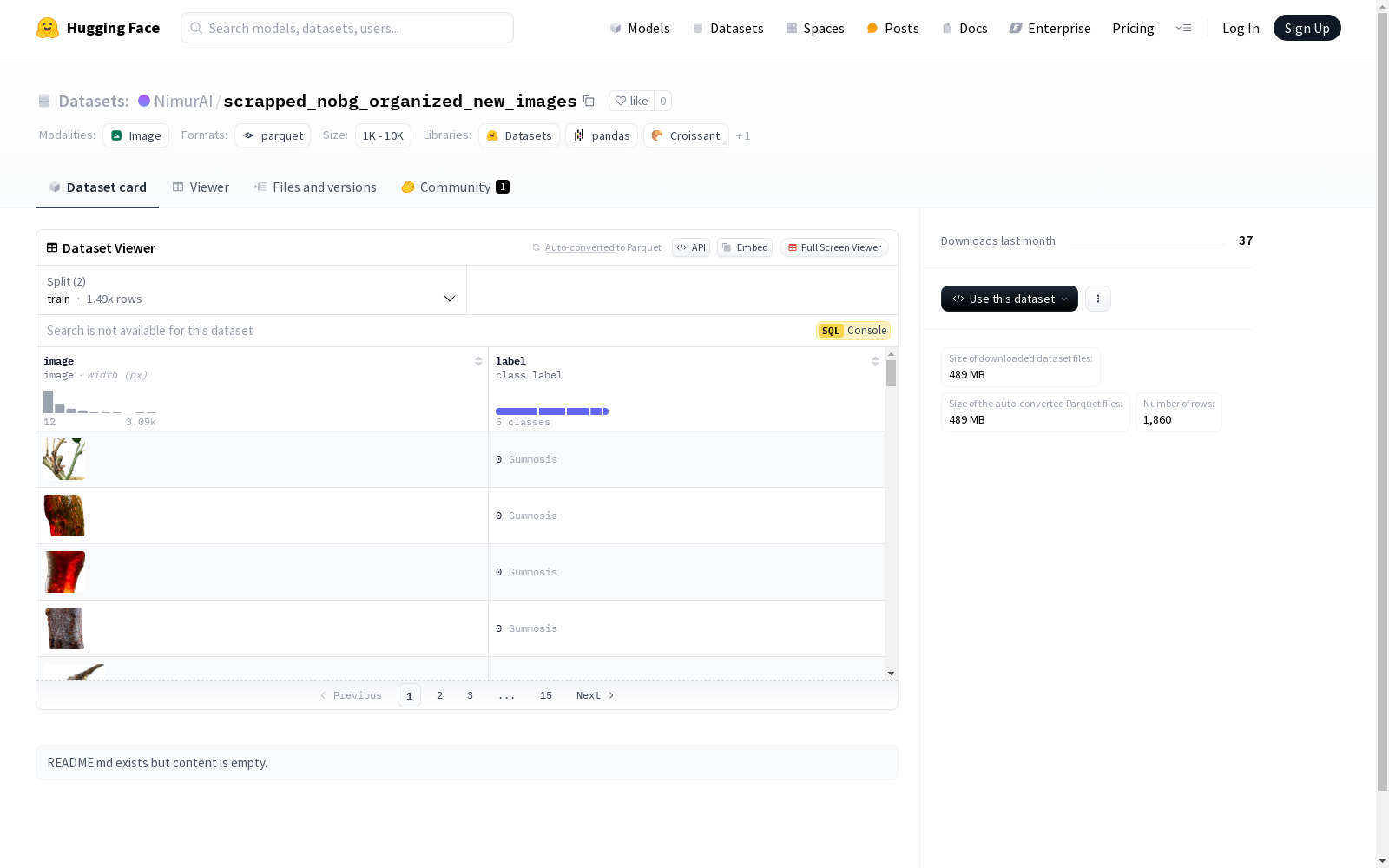Switch to the Dataset card tab

[97, 187]
